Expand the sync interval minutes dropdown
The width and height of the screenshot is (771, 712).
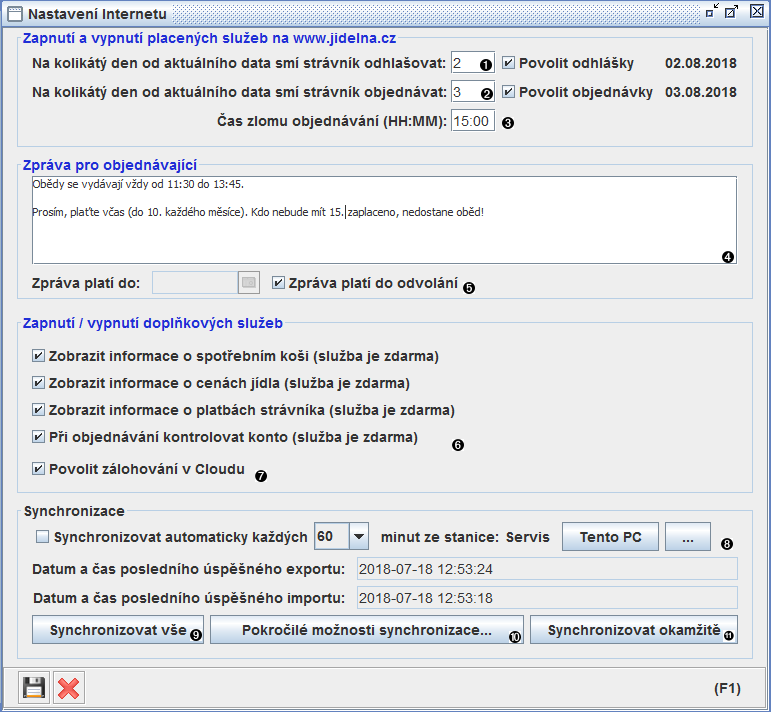click(x=359, y=537)
